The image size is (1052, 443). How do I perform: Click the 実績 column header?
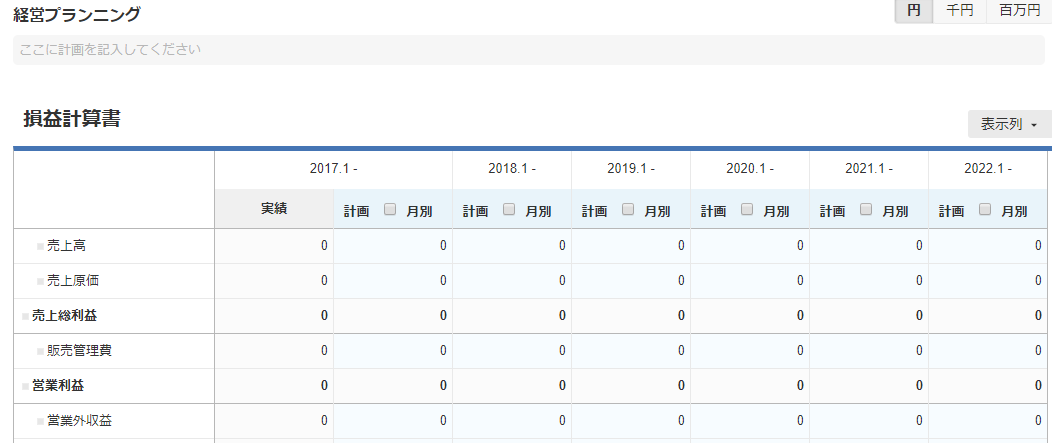tap(274, 209)
